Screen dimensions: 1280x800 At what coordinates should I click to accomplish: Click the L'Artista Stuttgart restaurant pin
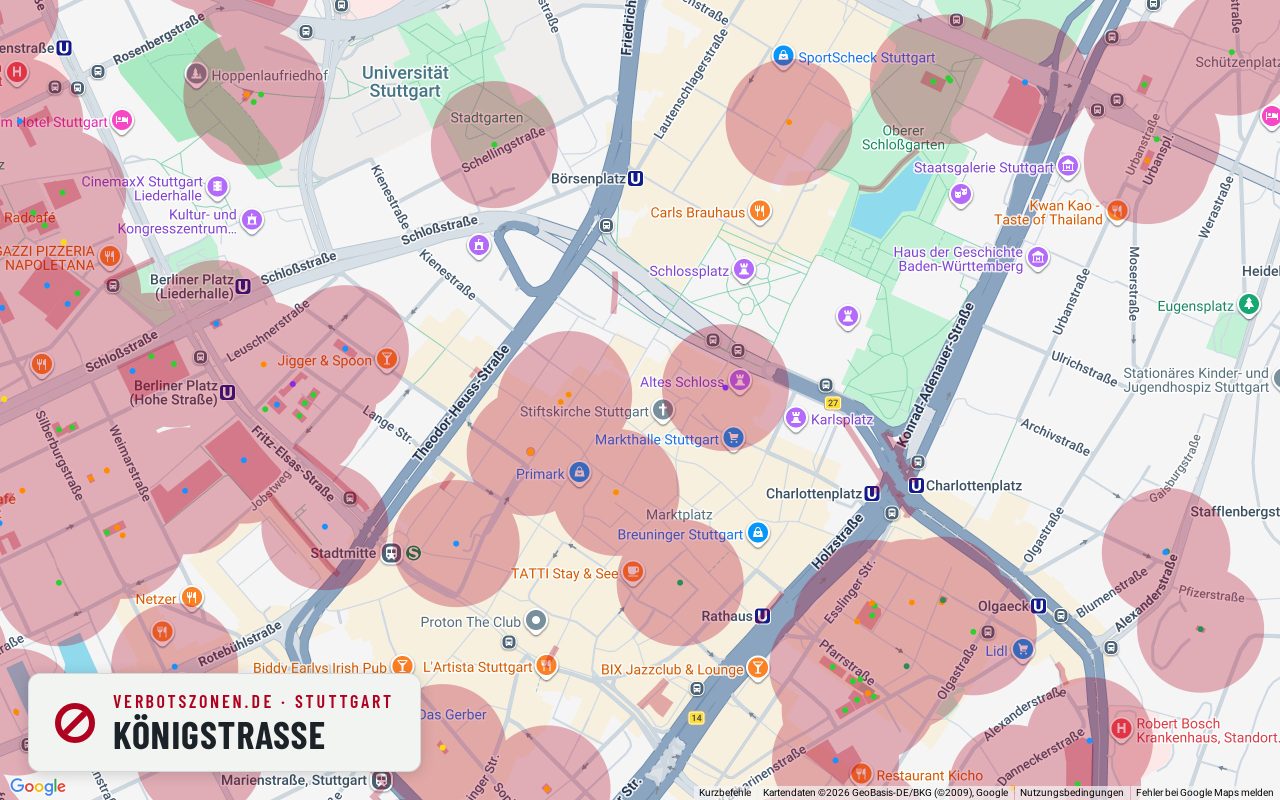click(x=546, y=666)
